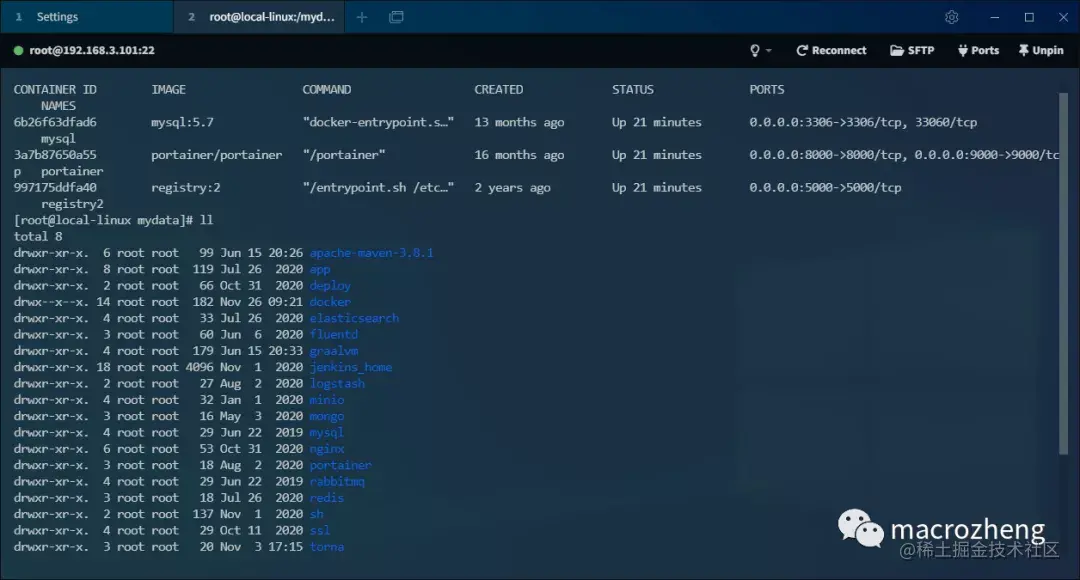Screen dimensions: 1080x580
Task: Click the blue docker directory name
Action: pos(330,301)
